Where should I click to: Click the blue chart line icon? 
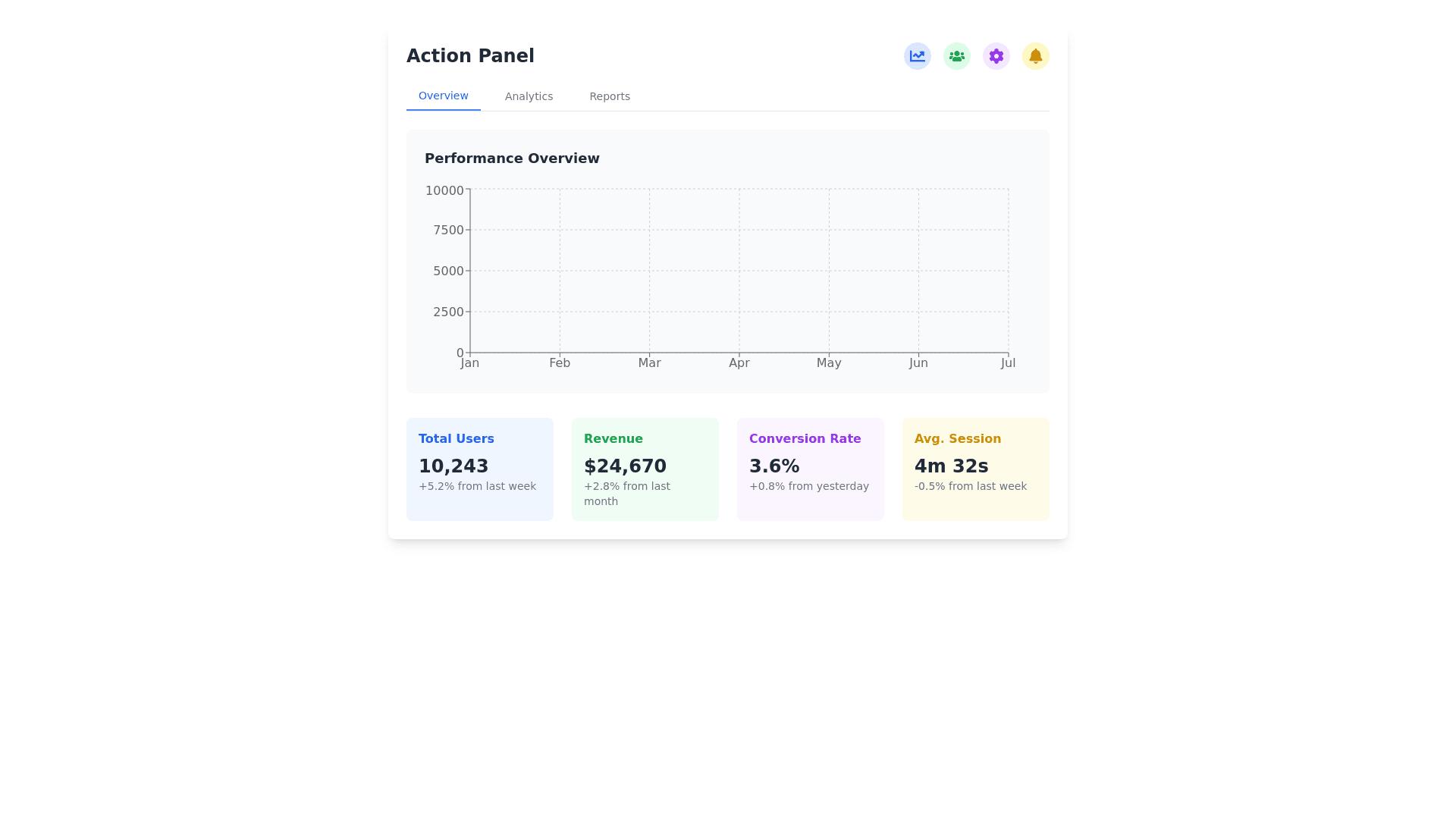click(x=917, y=56)
